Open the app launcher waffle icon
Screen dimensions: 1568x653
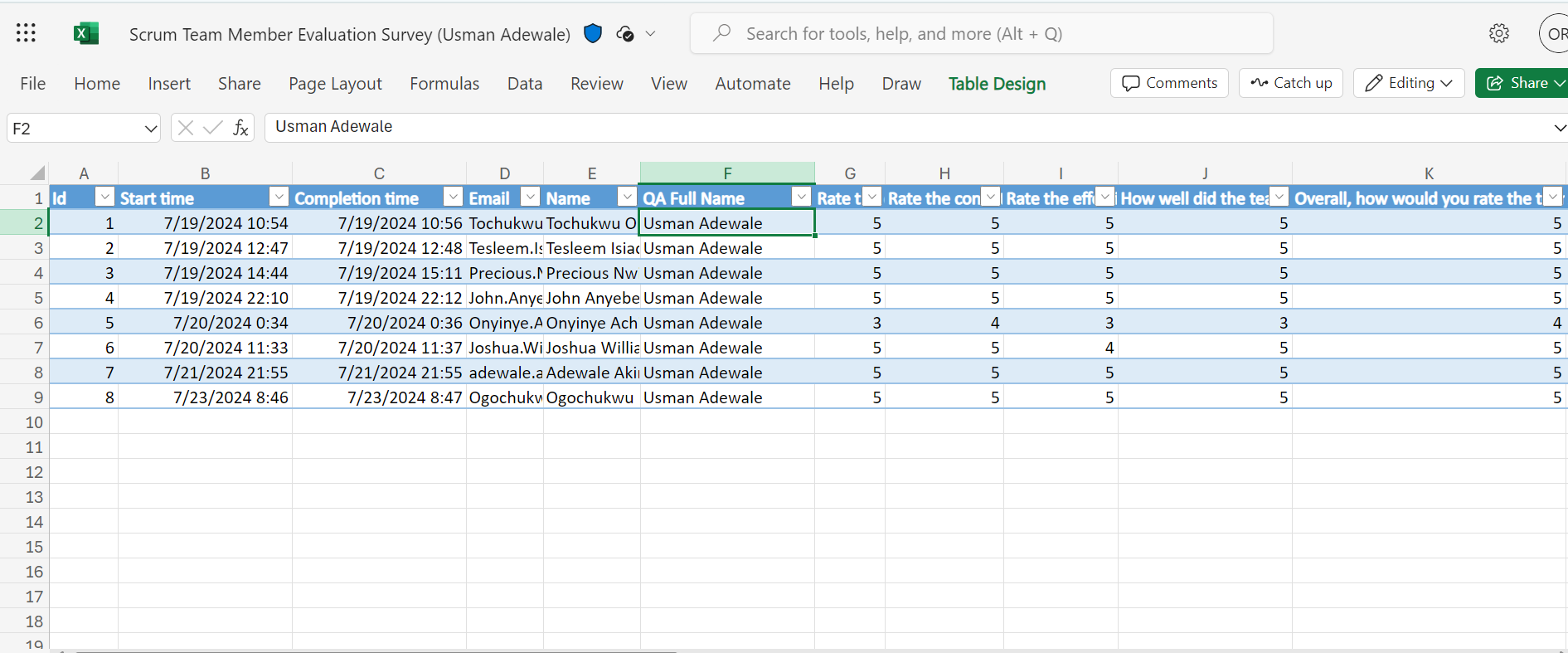pyautogui.click(x=26, y=33)
